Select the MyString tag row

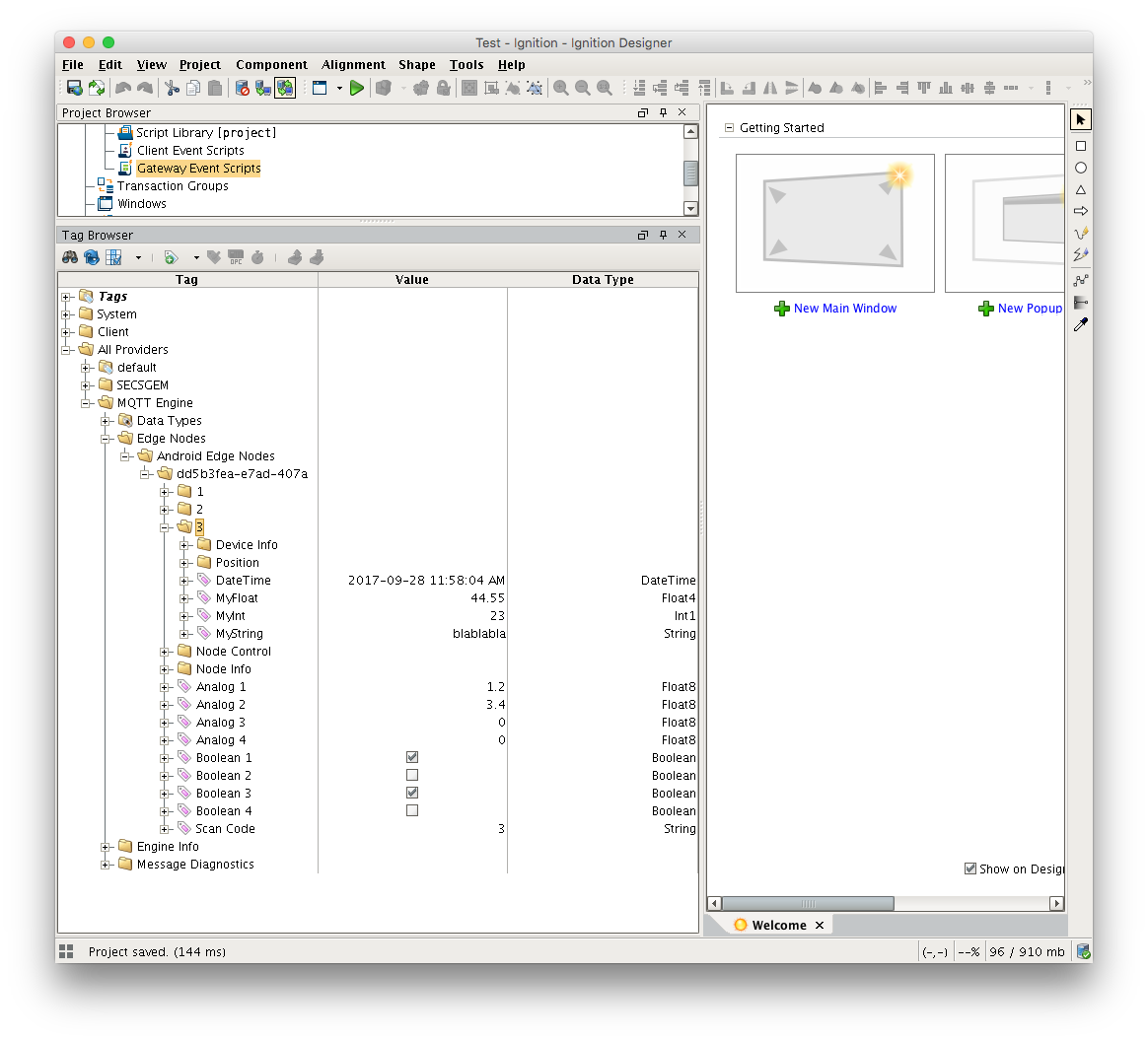pos(378,634)
